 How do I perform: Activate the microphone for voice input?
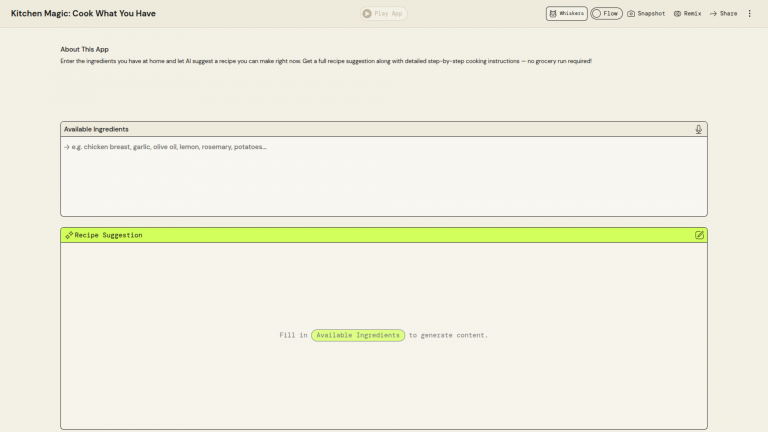point(699,129)
